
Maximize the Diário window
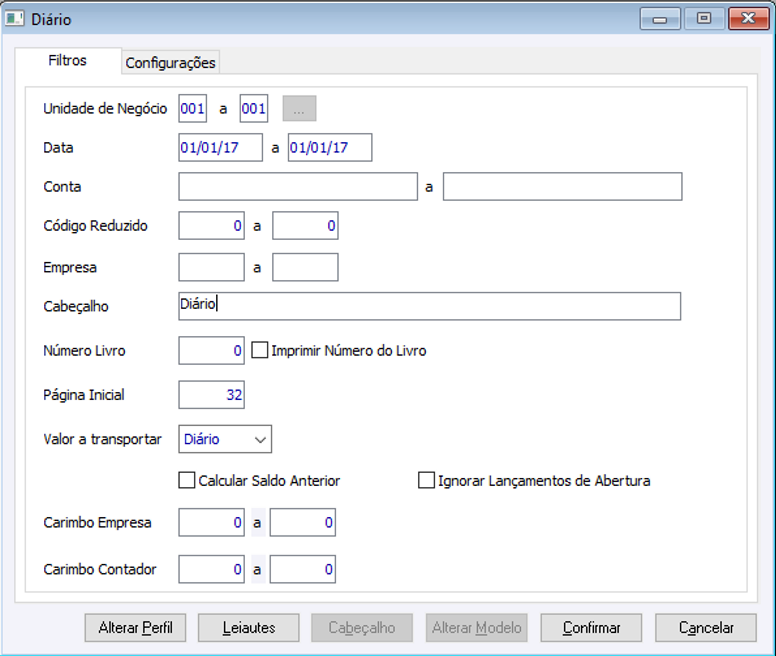pyautogui.click(x=704, y=19)
